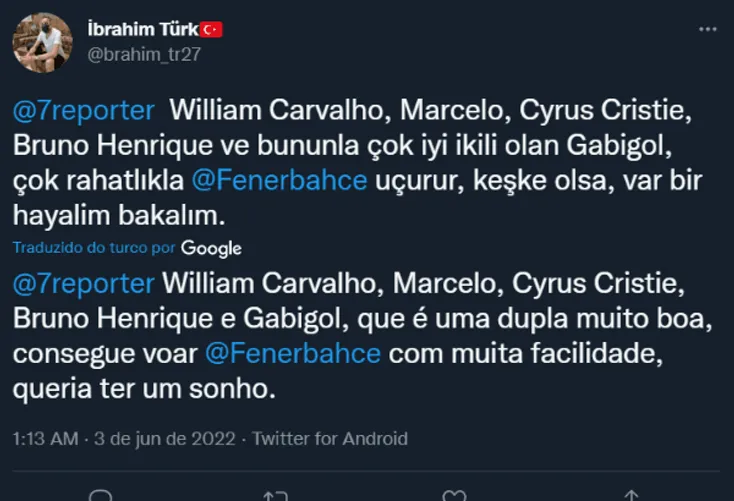Image resolution: width=734 pixels, height=501 pixels.
Task: Like the tweet with the heart icon
Action: (454, 496)
